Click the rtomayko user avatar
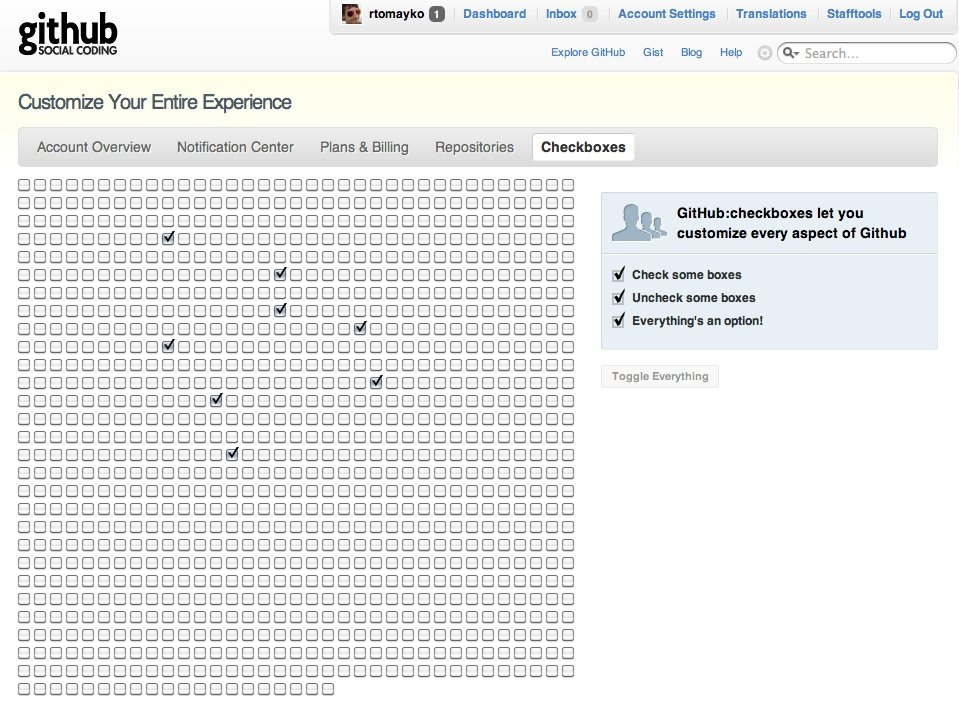Viewport: 959px width, 711px height. (352, 14)
